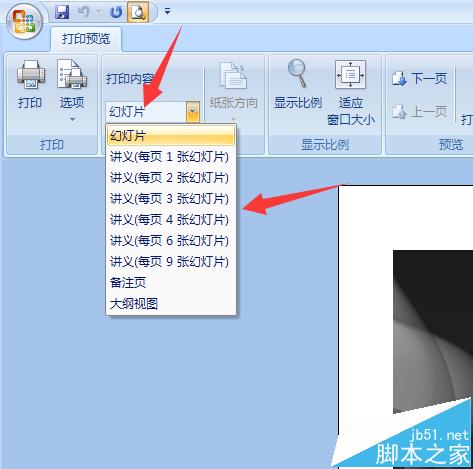Click the Save icon in quick access toolbar
The width and height of the screenshot is (473, 469).
click(x=62, y=12)
